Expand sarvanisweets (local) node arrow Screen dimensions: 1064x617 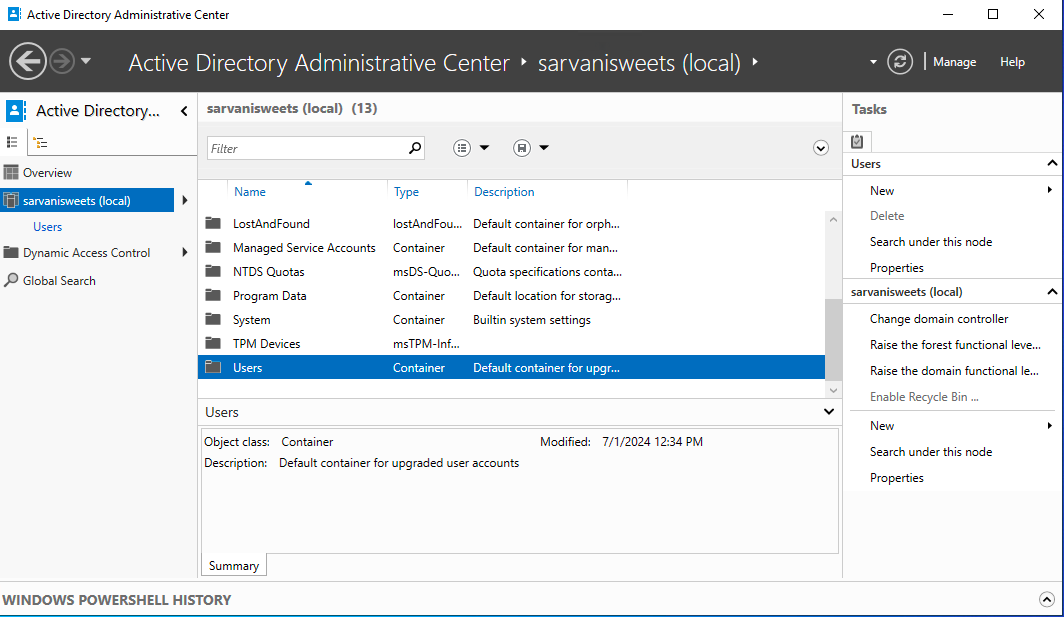[x=185, y=200]
